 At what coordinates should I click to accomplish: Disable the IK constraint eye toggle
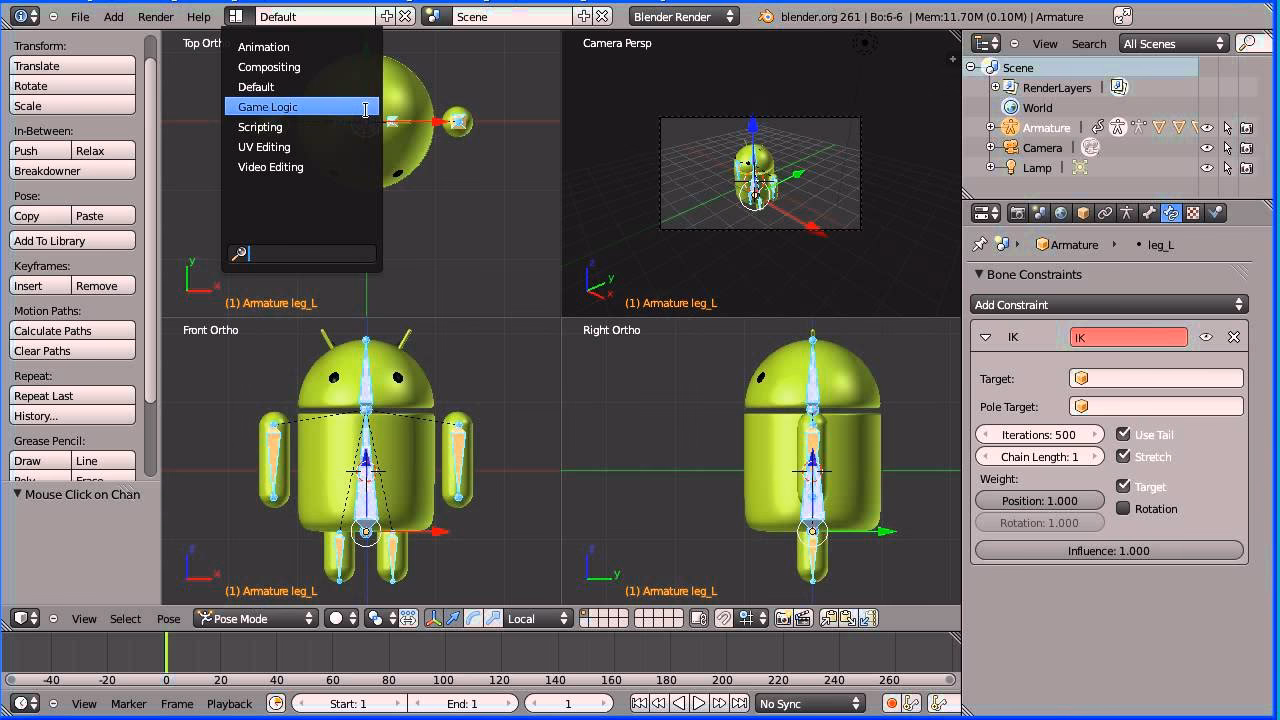click(1206, 337)
